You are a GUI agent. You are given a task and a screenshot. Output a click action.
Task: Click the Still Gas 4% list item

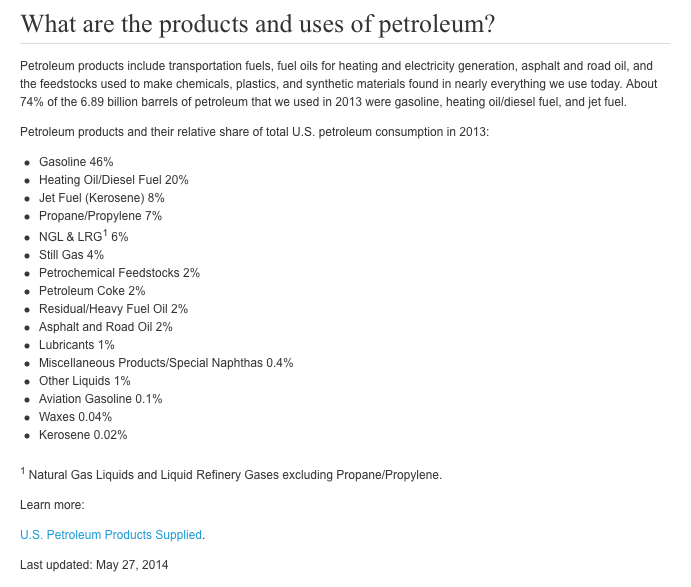pos(71,255)
